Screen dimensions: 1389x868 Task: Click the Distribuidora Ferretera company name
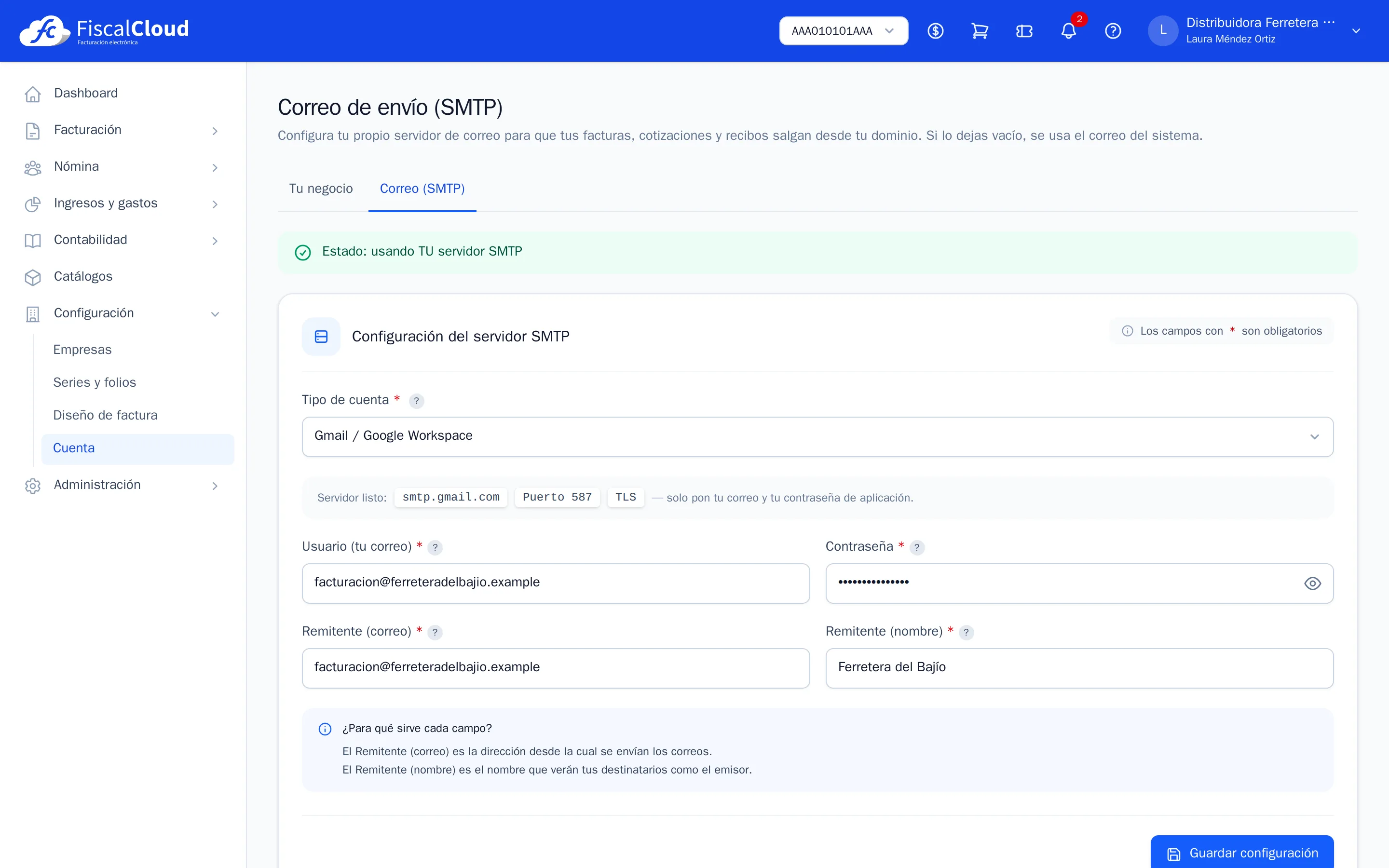(1260, 23)
